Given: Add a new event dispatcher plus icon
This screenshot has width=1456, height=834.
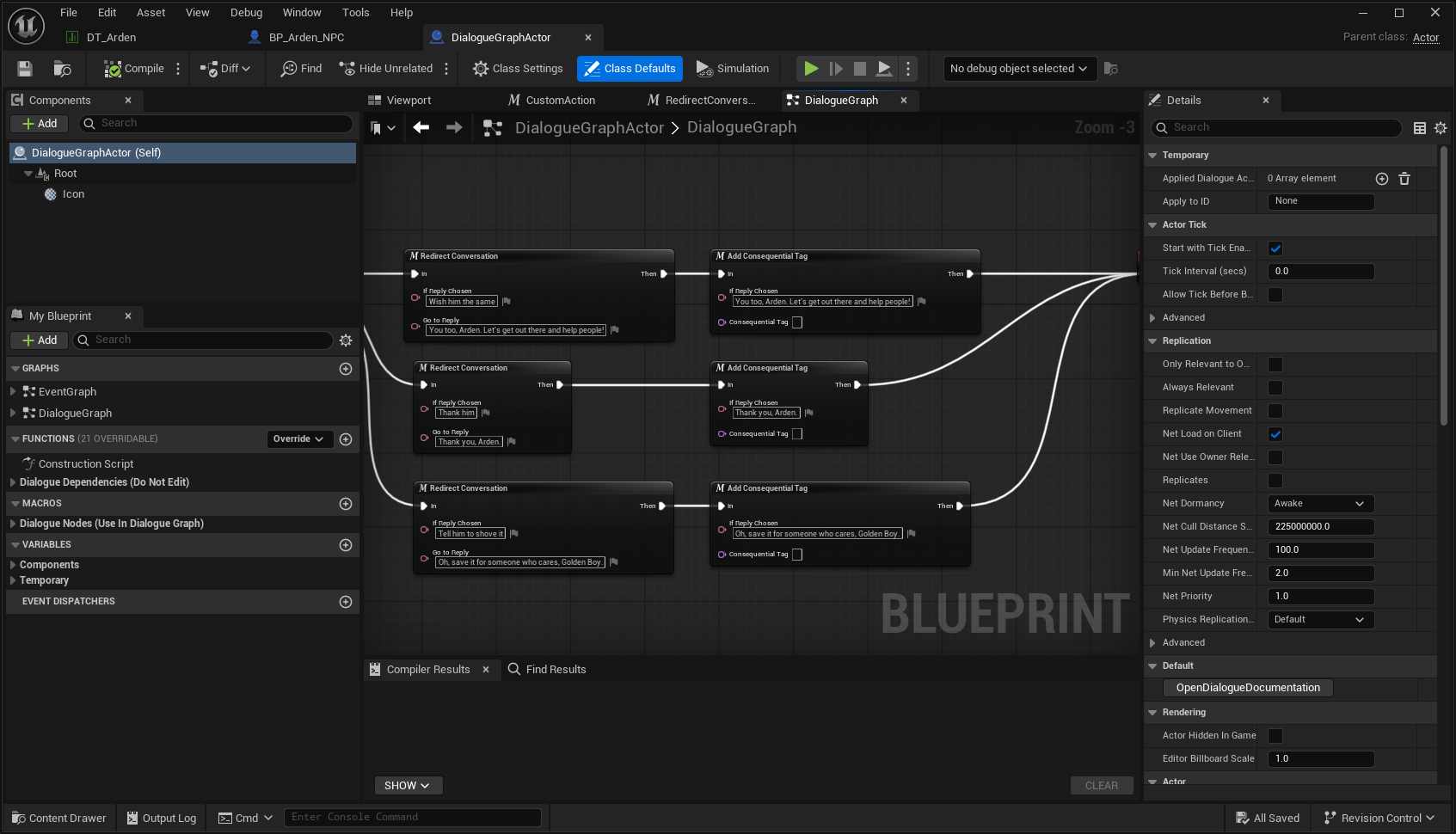Looking at the screenshot, I should (x=346, y=602).
